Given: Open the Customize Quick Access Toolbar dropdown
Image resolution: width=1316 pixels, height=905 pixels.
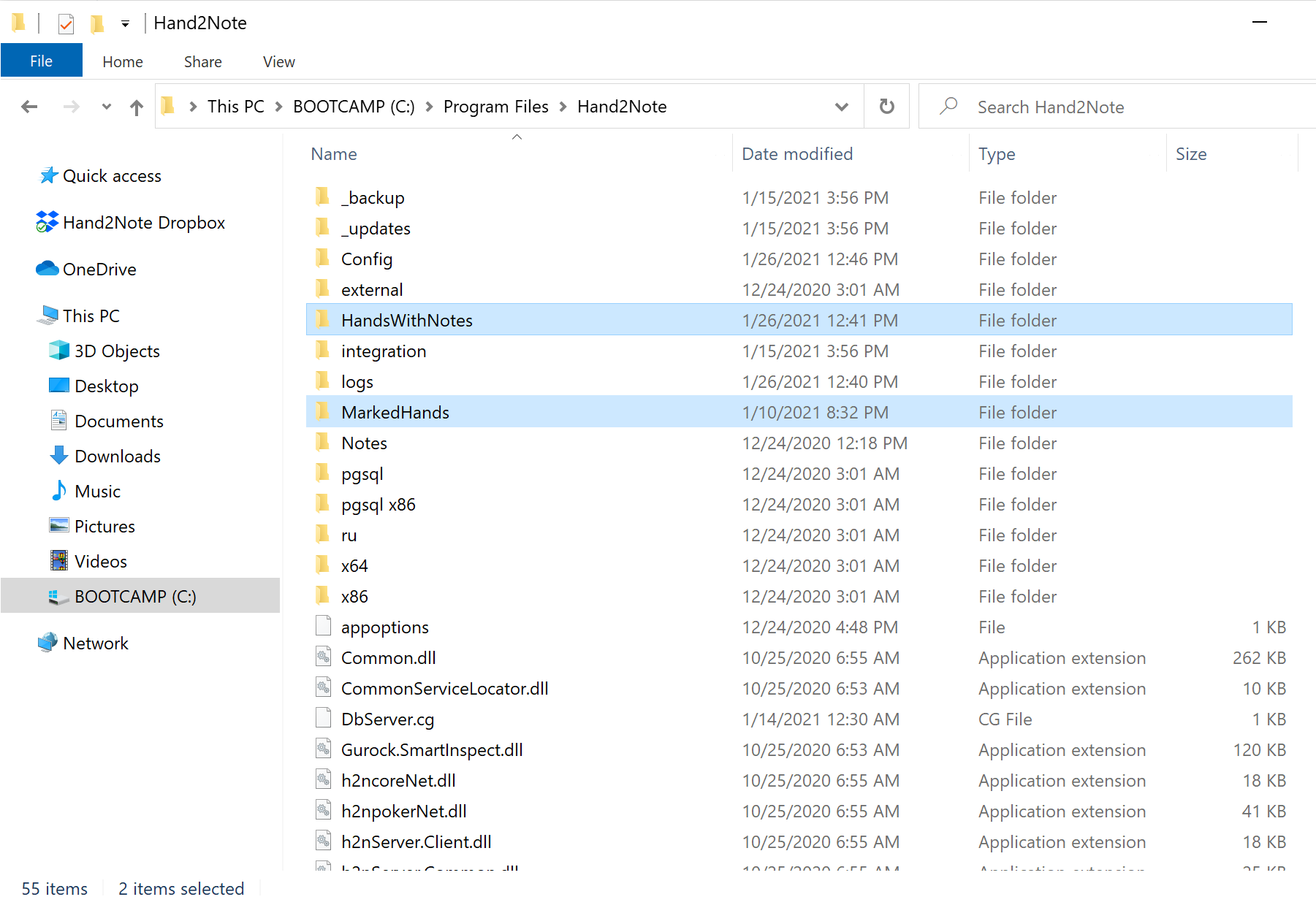Looking at the screenshot, I should point(125,24).
